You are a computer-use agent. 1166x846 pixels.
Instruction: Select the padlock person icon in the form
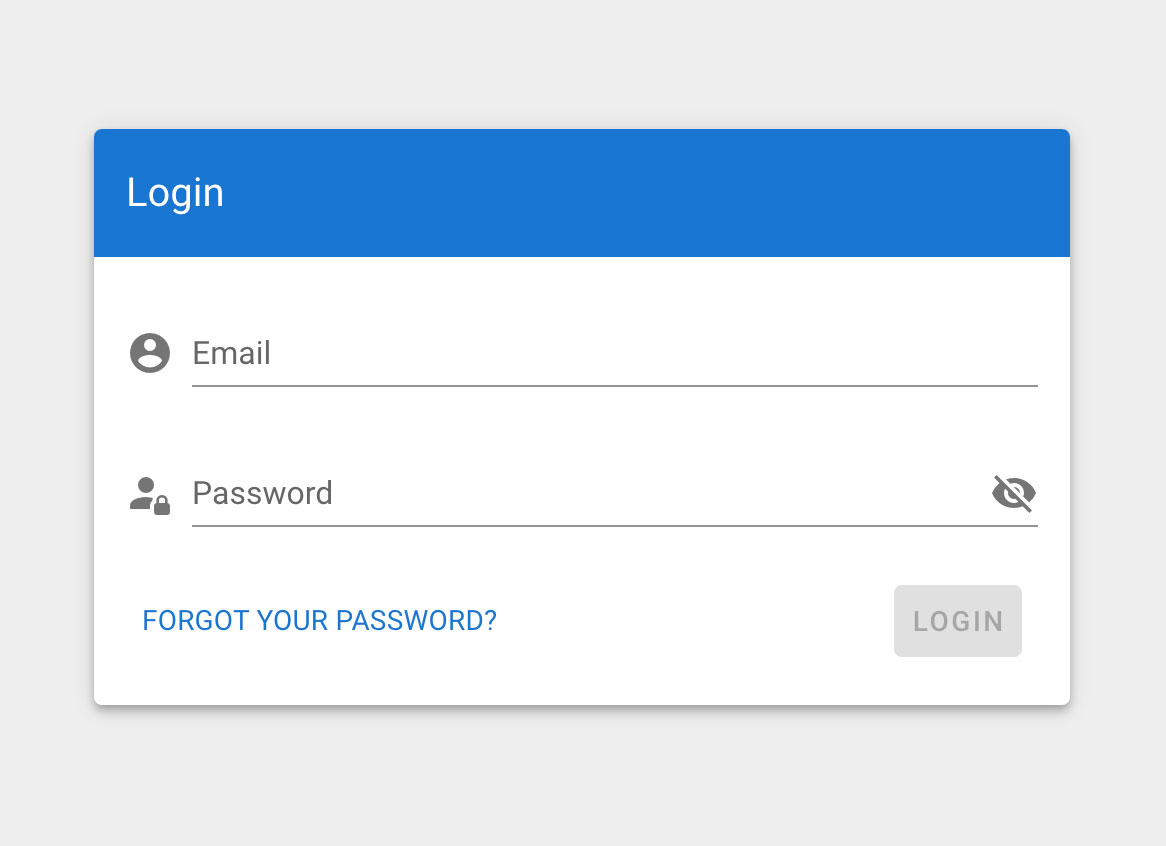point(150,494)
